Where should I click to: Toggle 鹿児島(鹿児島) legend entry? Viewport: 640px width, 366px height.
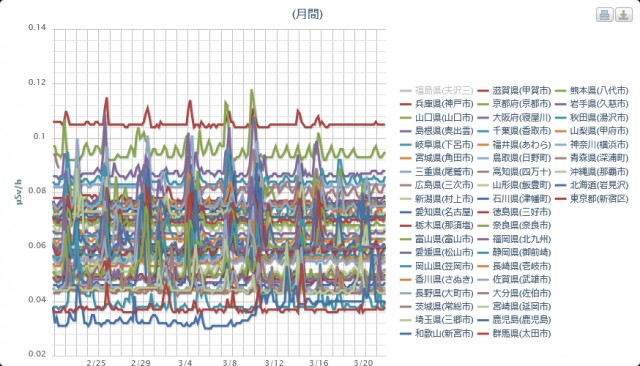point(514,320)
